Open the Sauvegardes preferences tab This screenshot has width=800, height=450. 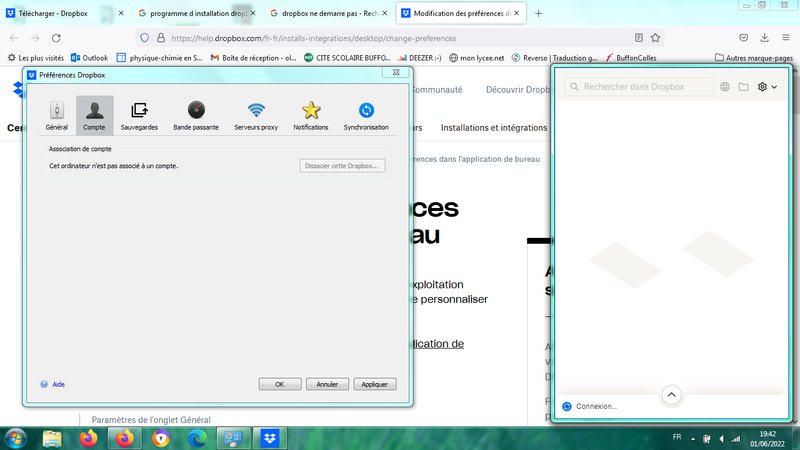(139, 115)
